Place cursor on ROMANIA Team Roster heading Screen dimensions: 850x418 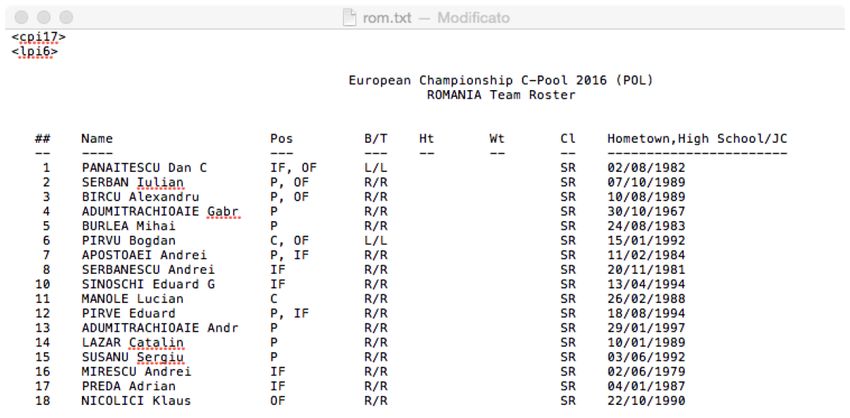(x=501, y=95)
